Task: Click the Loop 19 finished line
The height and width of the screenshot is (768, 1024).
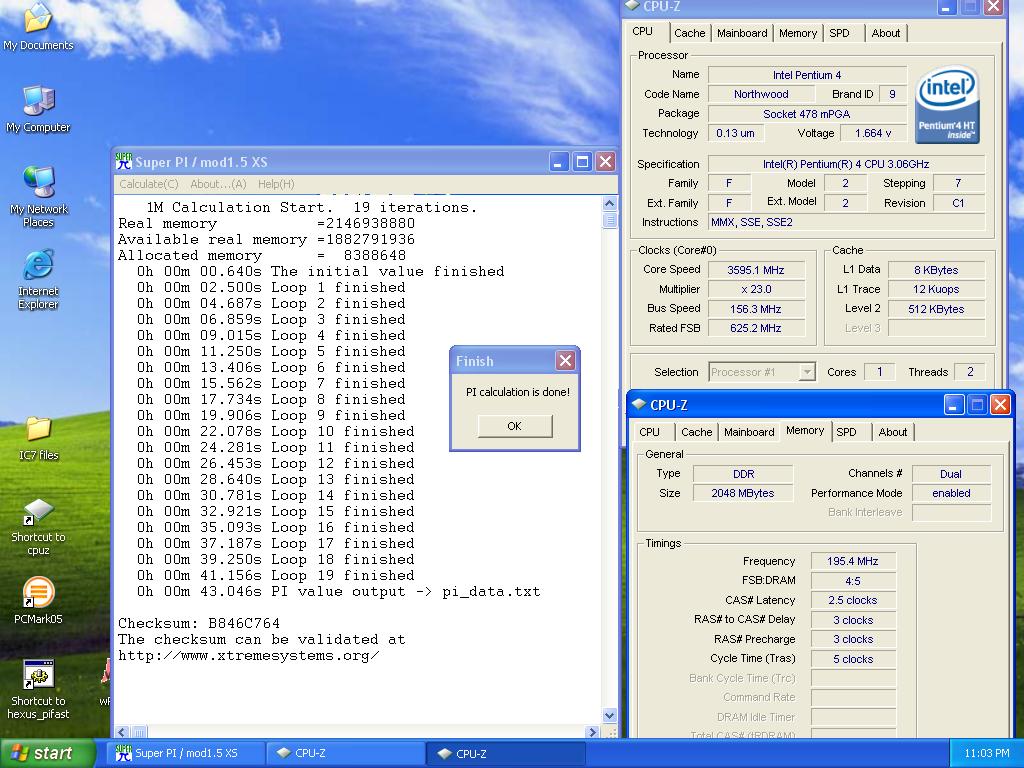Action: point(276,576)
